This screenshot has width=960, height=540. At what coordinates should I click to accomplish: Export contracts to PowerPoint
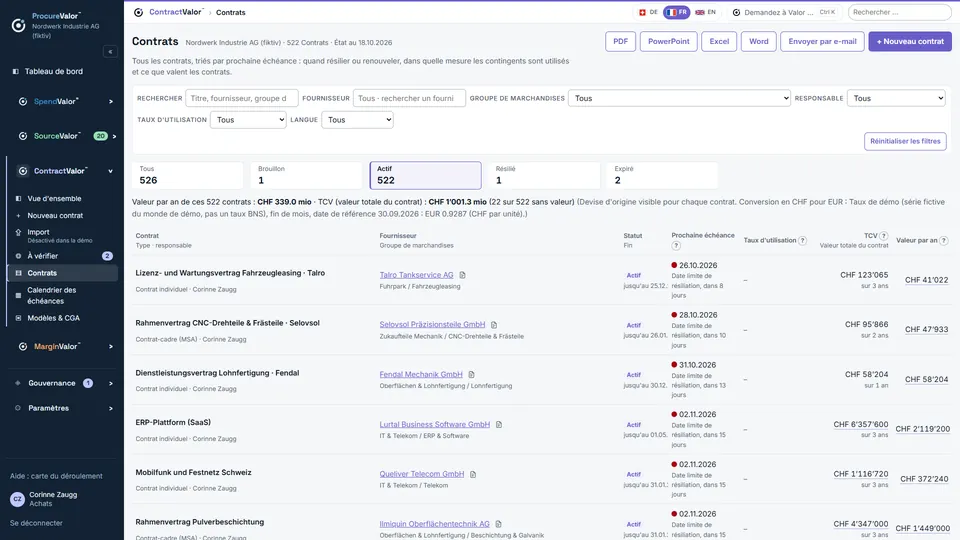[668, 42]
